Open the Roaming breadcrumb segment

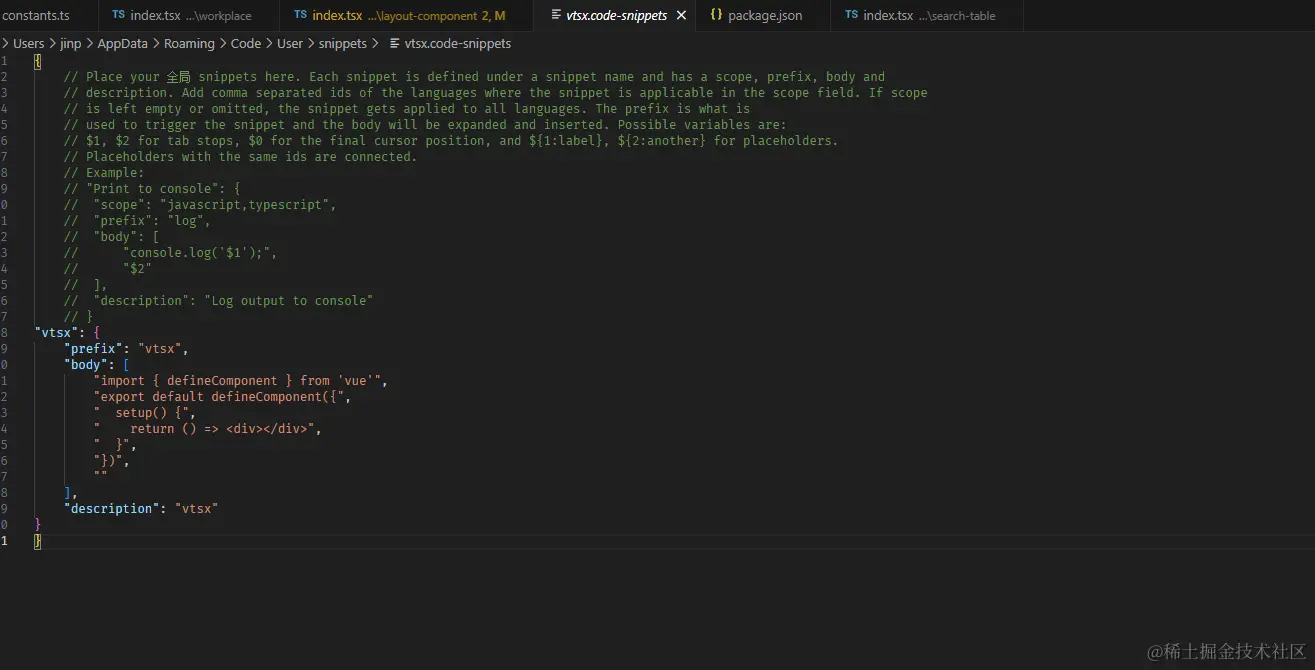(189, 44)
